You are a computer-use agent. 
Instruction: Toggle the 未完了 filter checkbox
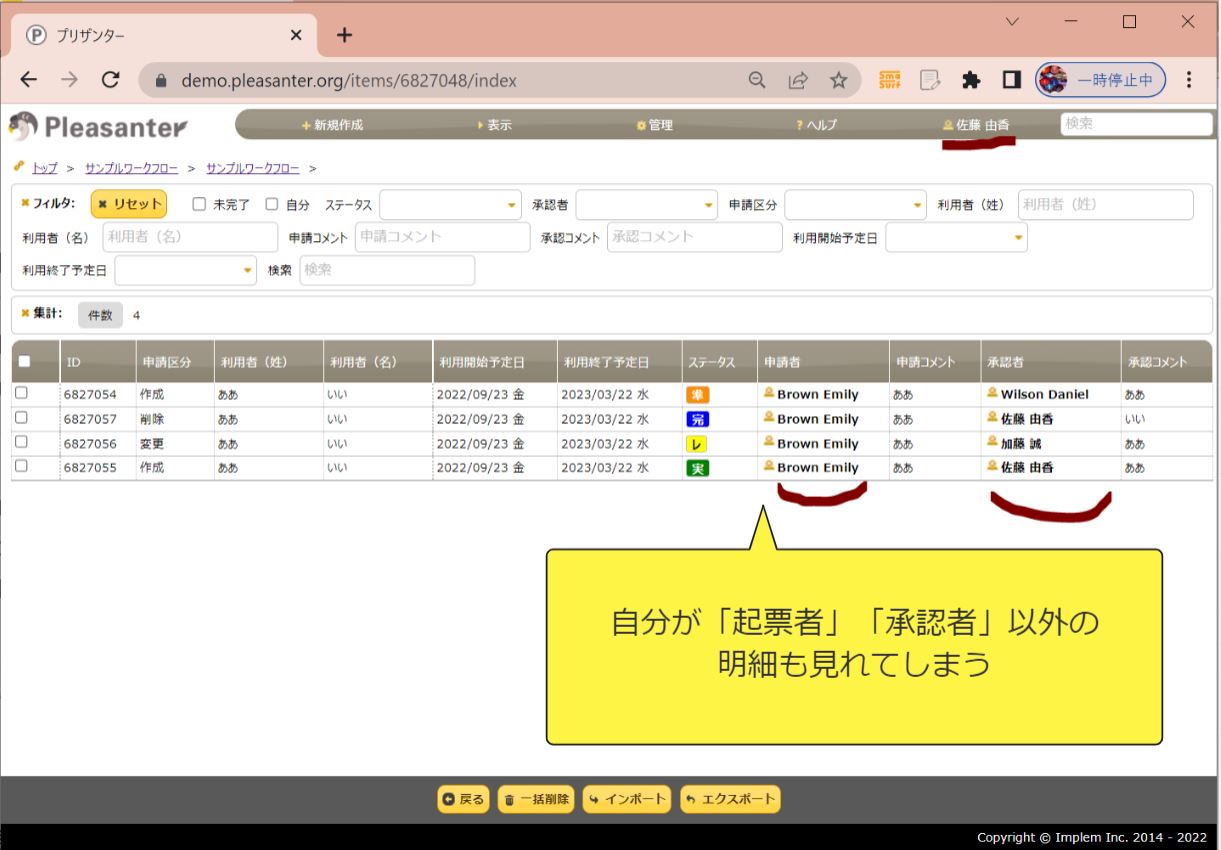point(199,204)
